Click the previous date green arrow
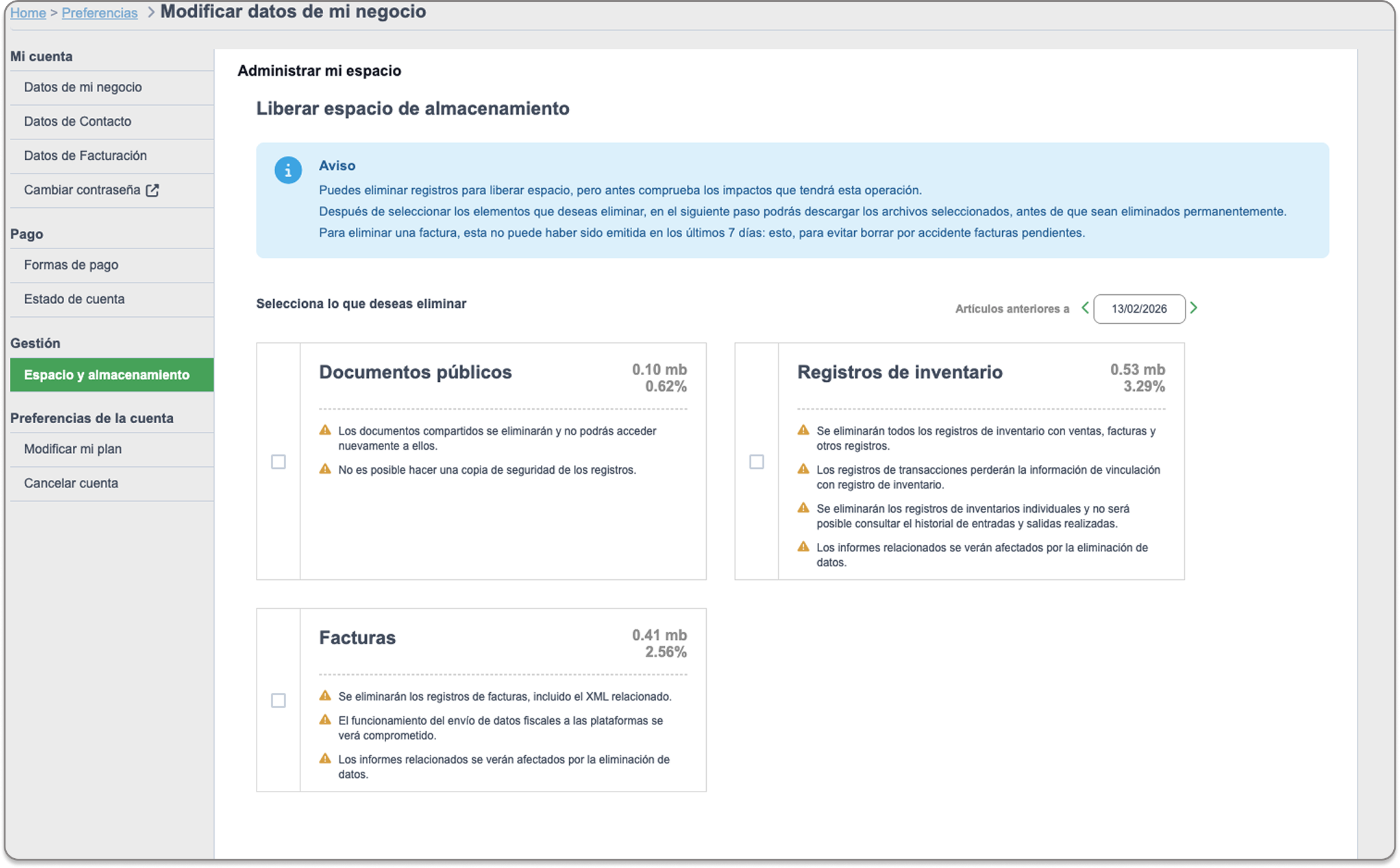Viewport: 1400px width, 868px height. pos(1085,308)
